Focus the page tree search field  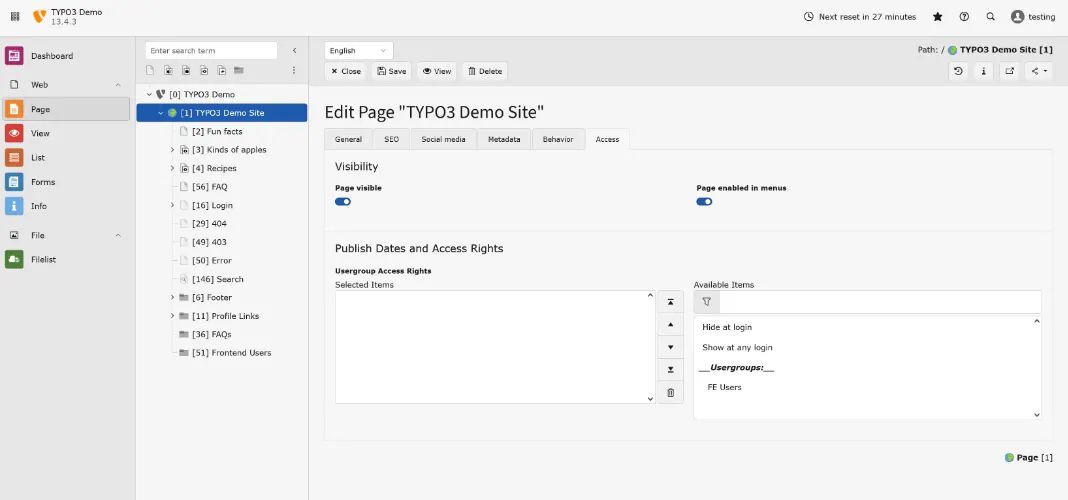(x=211, y=50)
